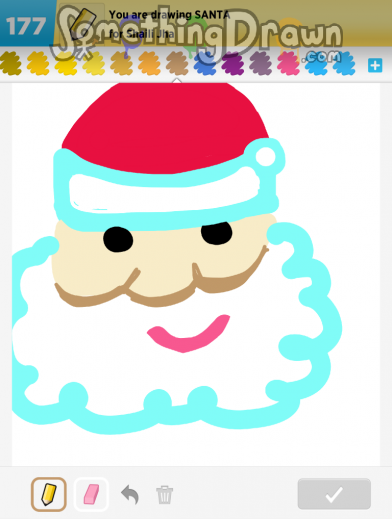Click Santa's red hat on the canvas

pos(167,127)
